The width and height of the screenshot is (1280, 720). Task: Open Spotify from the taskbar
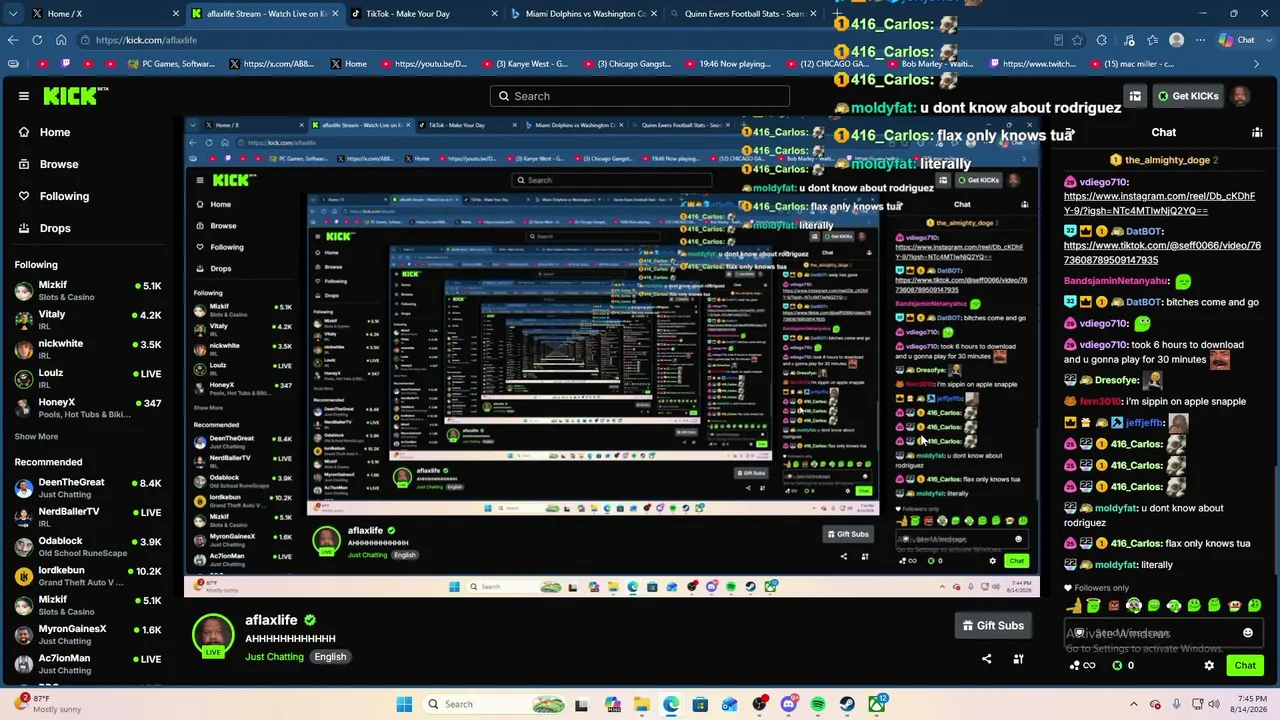click(x=818, y=704)
